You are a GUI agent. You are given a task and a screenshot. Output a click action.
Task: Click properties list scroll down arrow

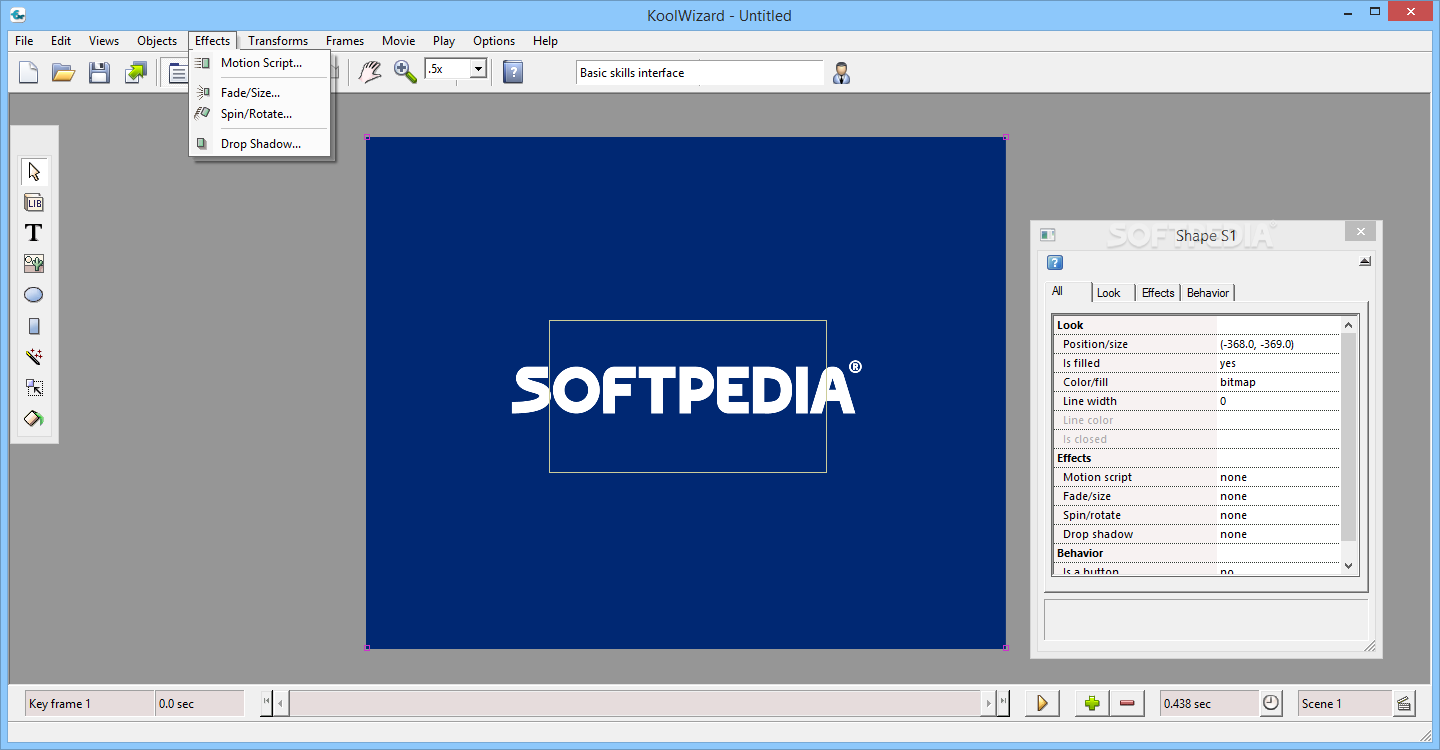1348,565
